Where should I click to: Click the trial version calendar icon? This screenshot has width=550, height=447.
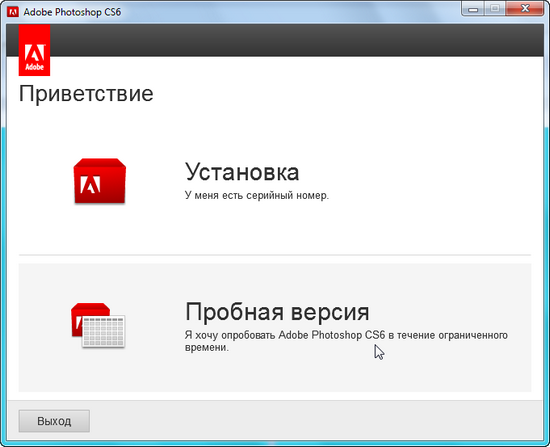(98, 326)
